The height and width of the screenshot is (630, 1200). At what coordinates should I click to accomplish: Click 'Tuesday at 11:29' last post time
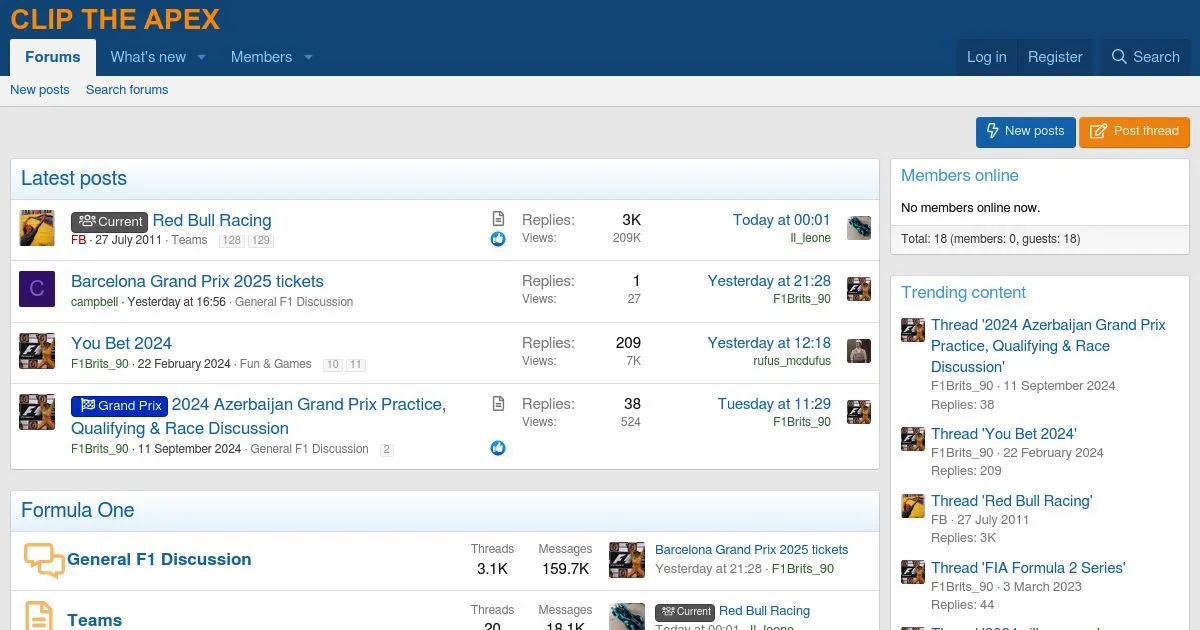[774, 404]
